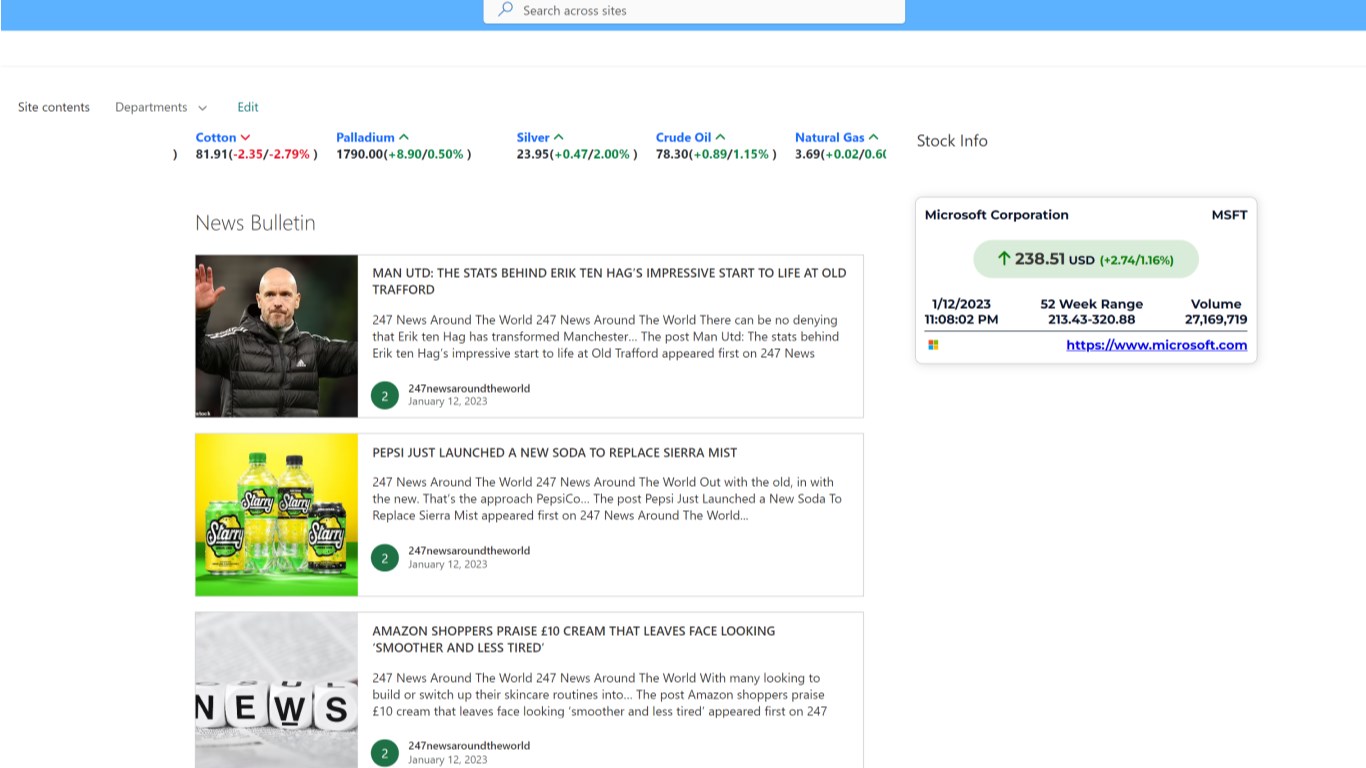Click the Amazon article summary text

(600, 695)
